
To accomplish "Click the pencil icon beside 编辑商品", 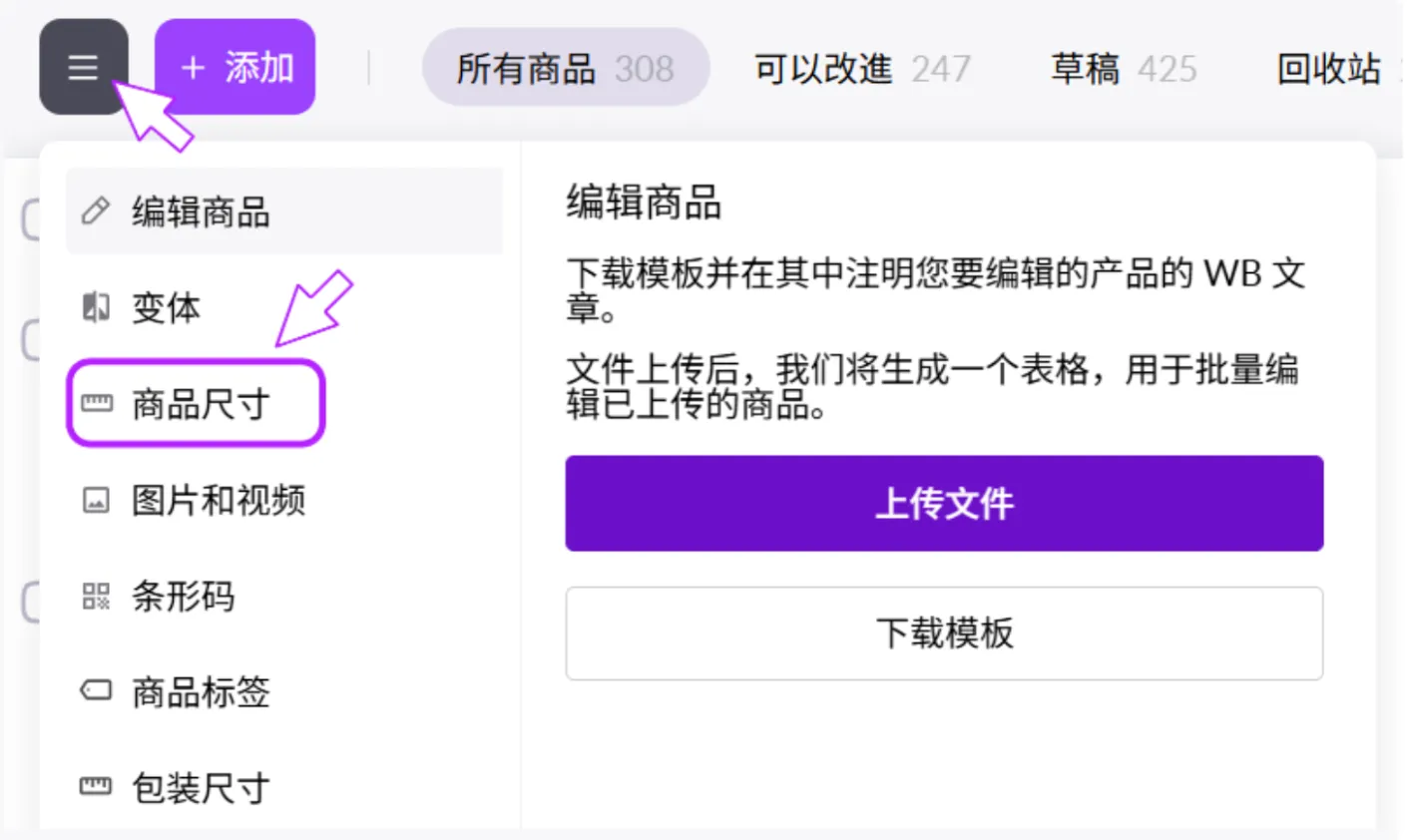I will pyautogui.click(x=96, y=211).
